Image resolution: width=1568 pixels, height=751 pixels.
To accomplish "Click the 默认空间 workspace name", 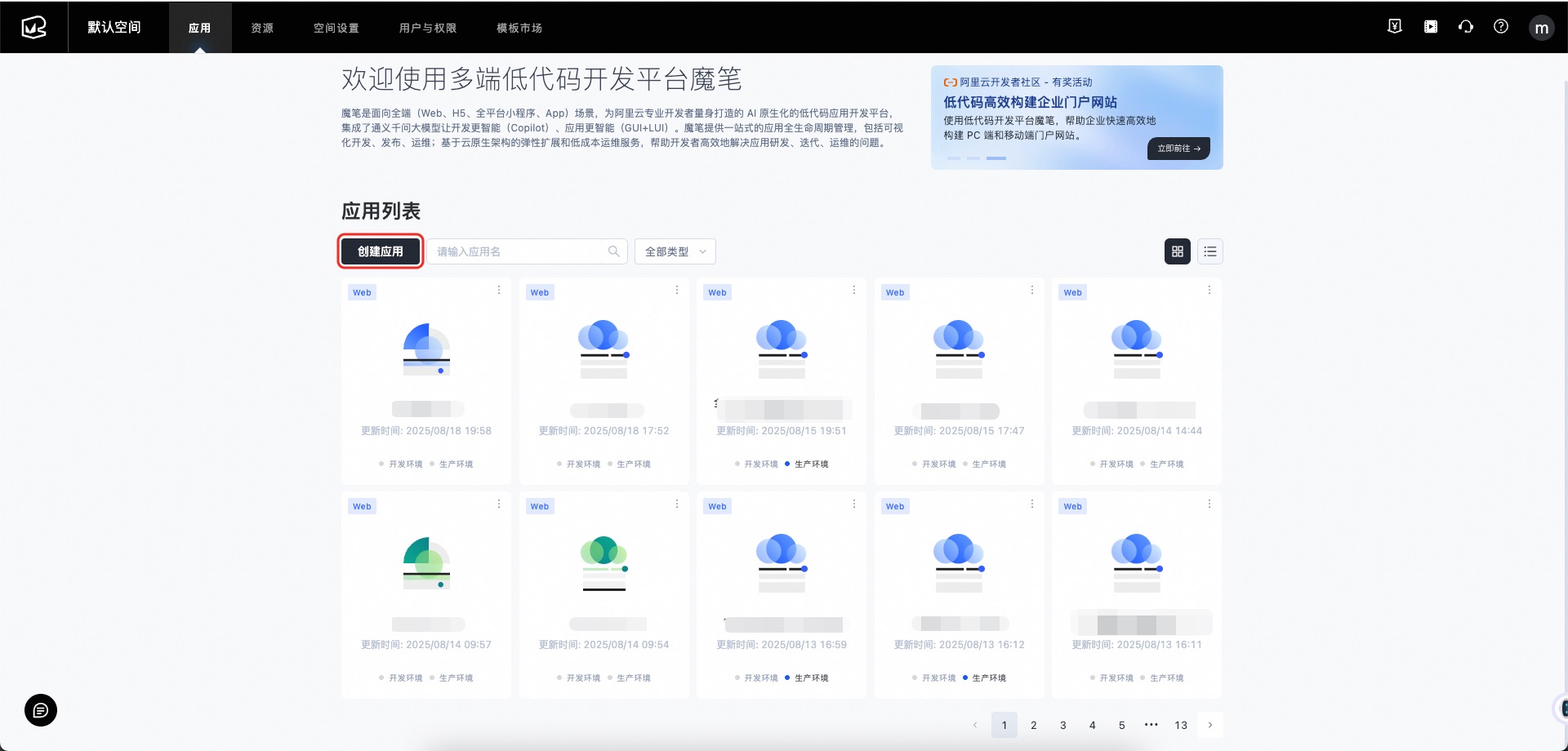I will tap(114, 27).
